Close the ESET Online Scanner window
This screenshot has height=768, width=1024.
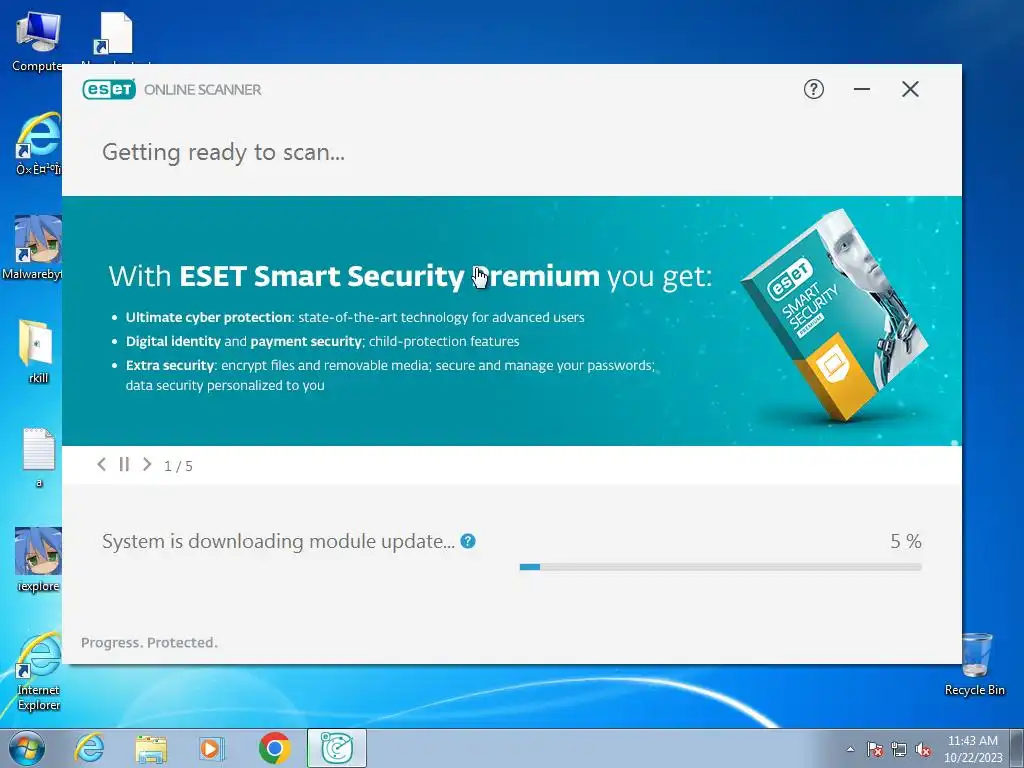click(910, 89)
